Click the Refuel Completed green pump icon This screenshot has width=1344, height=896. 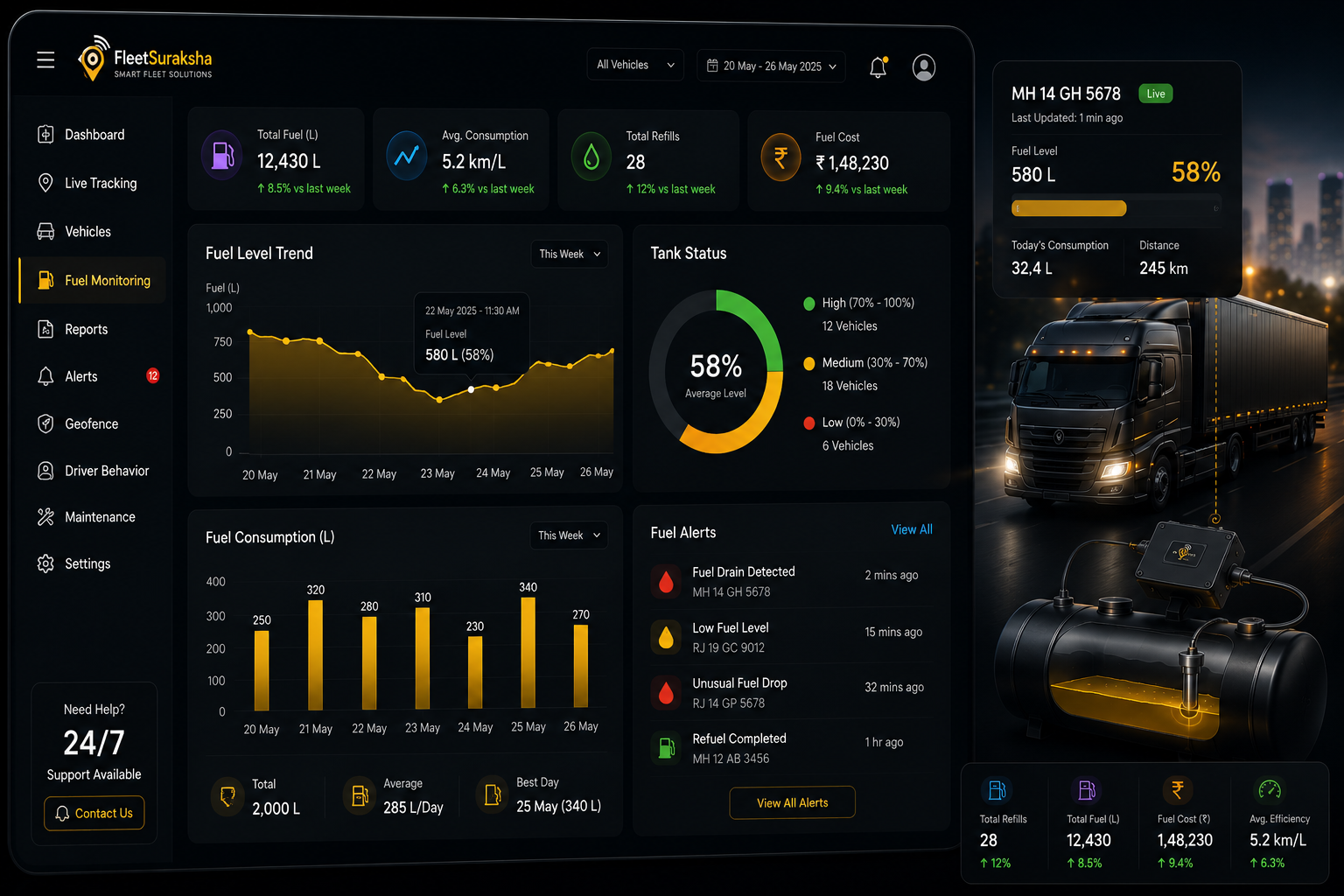point(666,748)
